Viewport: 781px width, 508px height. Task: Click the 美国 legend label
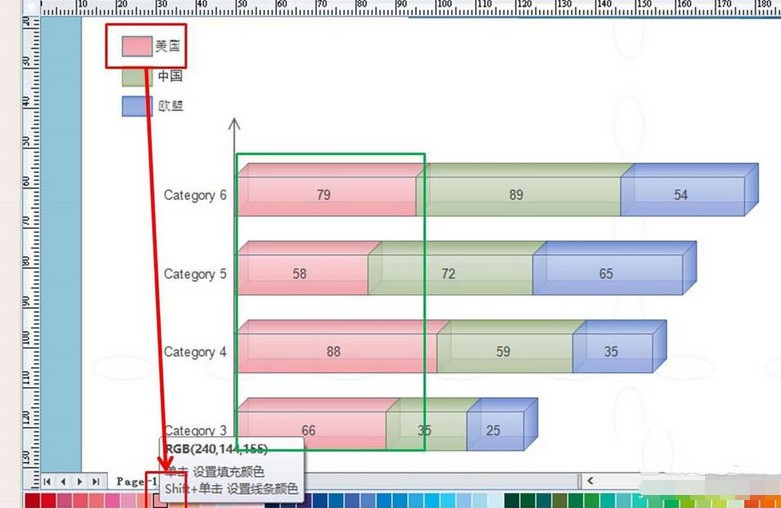pyautogui.click(x=167, y=46)
